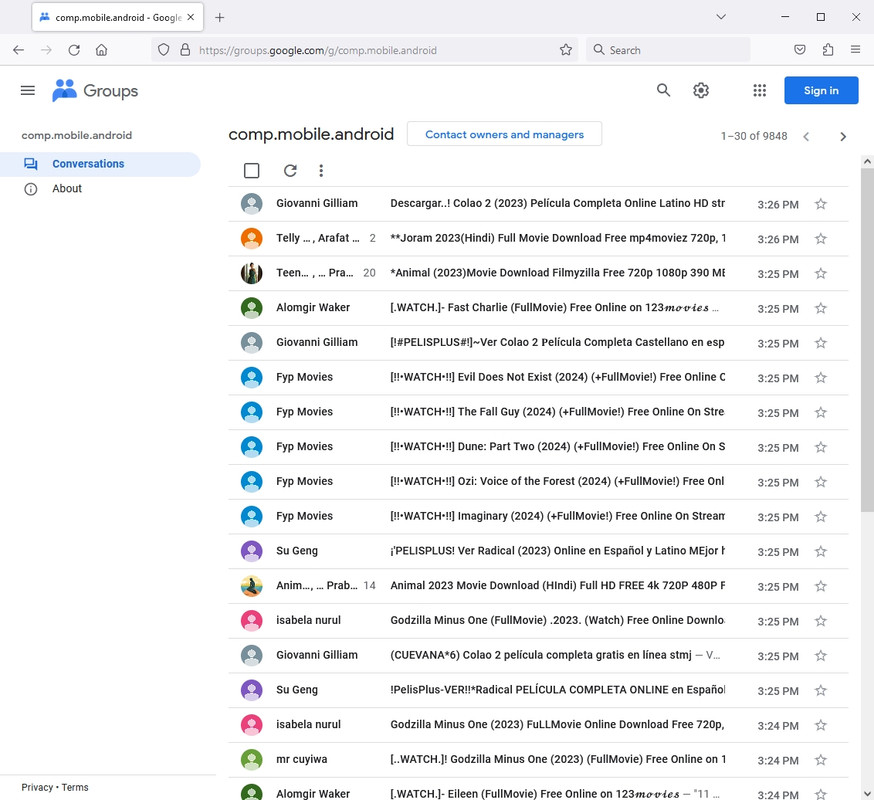Reload the page in browser
The width and height of the screenshot is (874, 800).
coord(74,50)
